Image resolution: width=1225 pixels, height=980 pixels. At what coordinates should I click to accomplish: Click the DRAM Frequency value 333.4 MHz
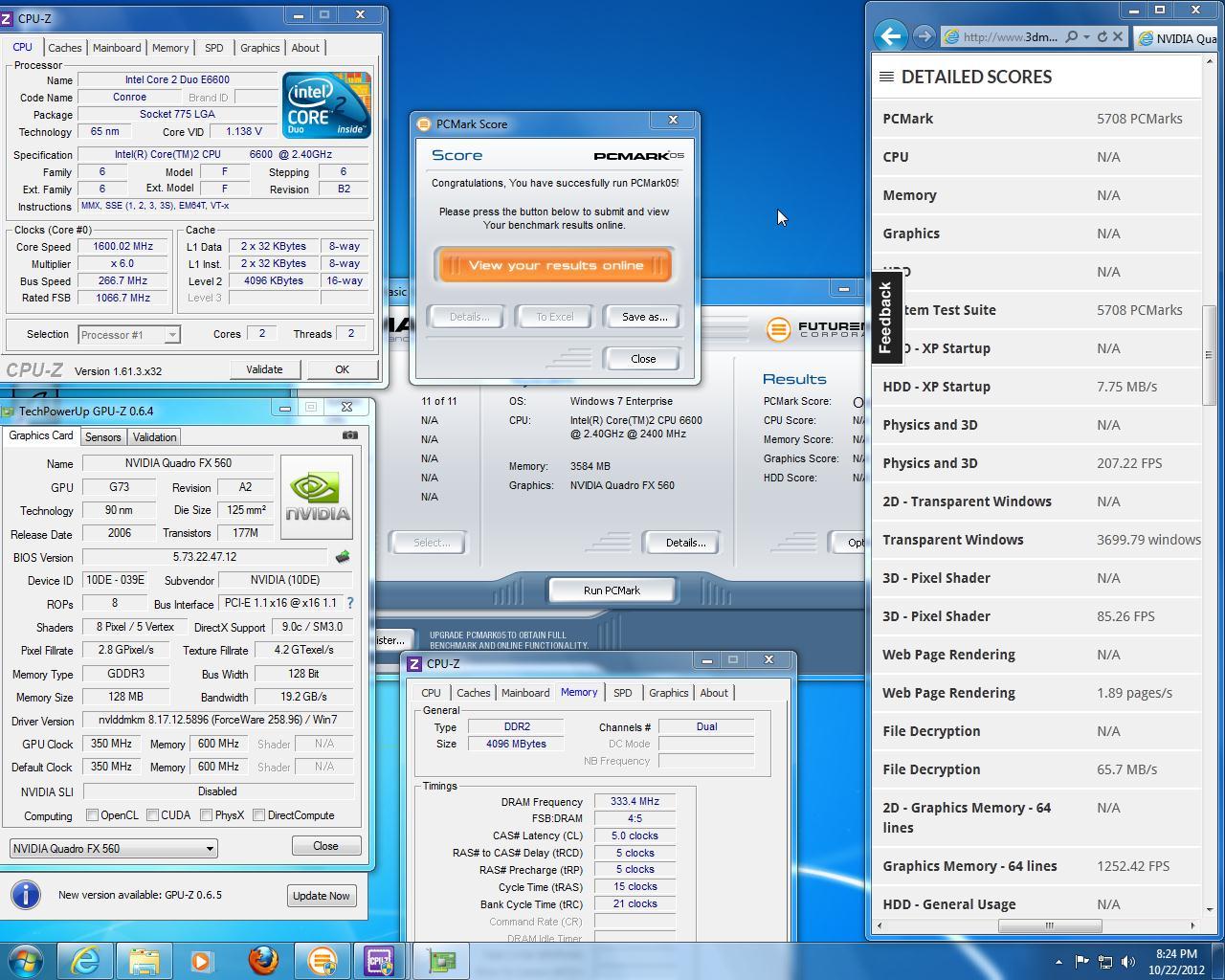point(635,802)
